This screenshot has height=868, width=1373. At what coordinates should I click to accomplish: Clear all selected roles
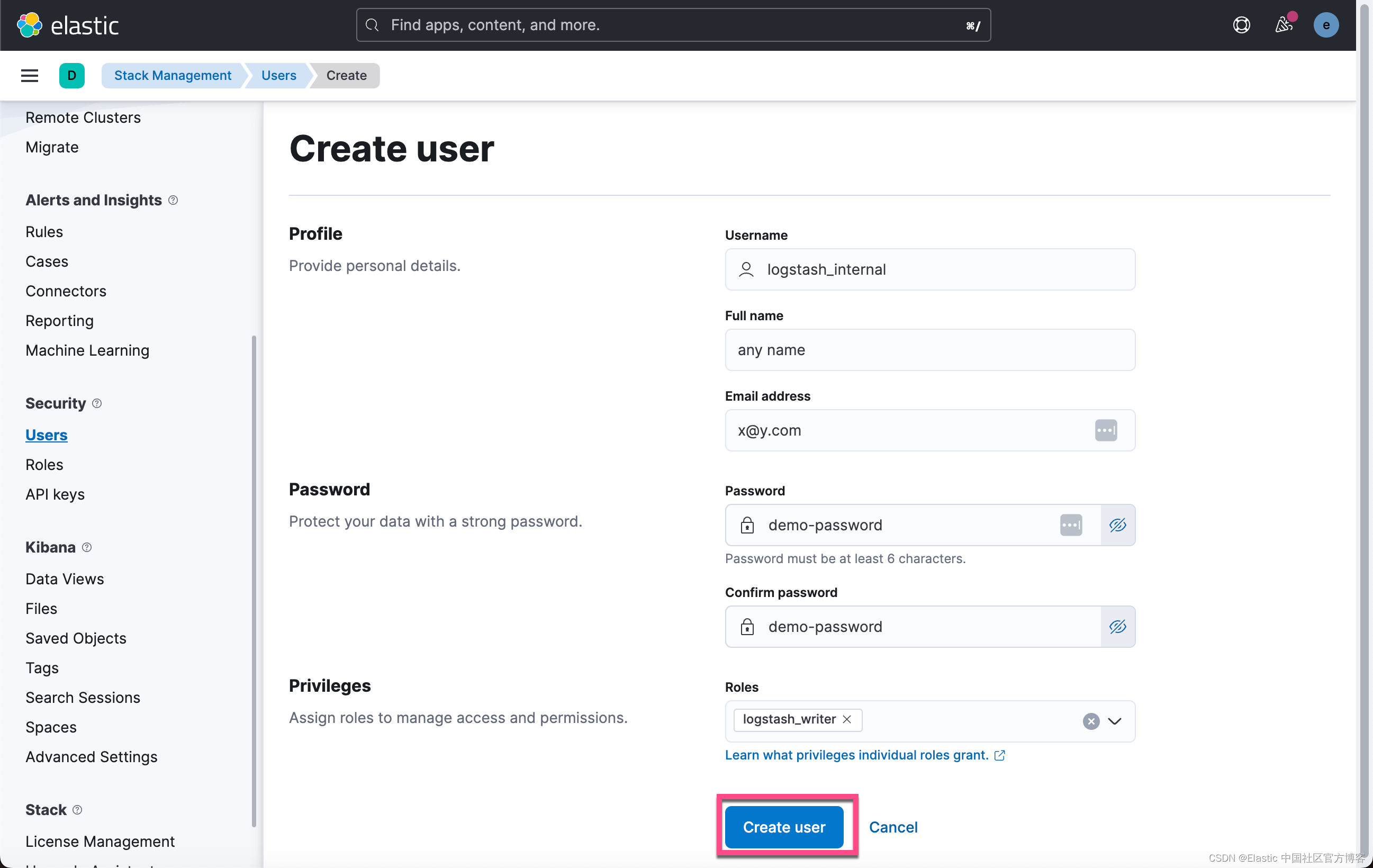[x=1091, y=721]
